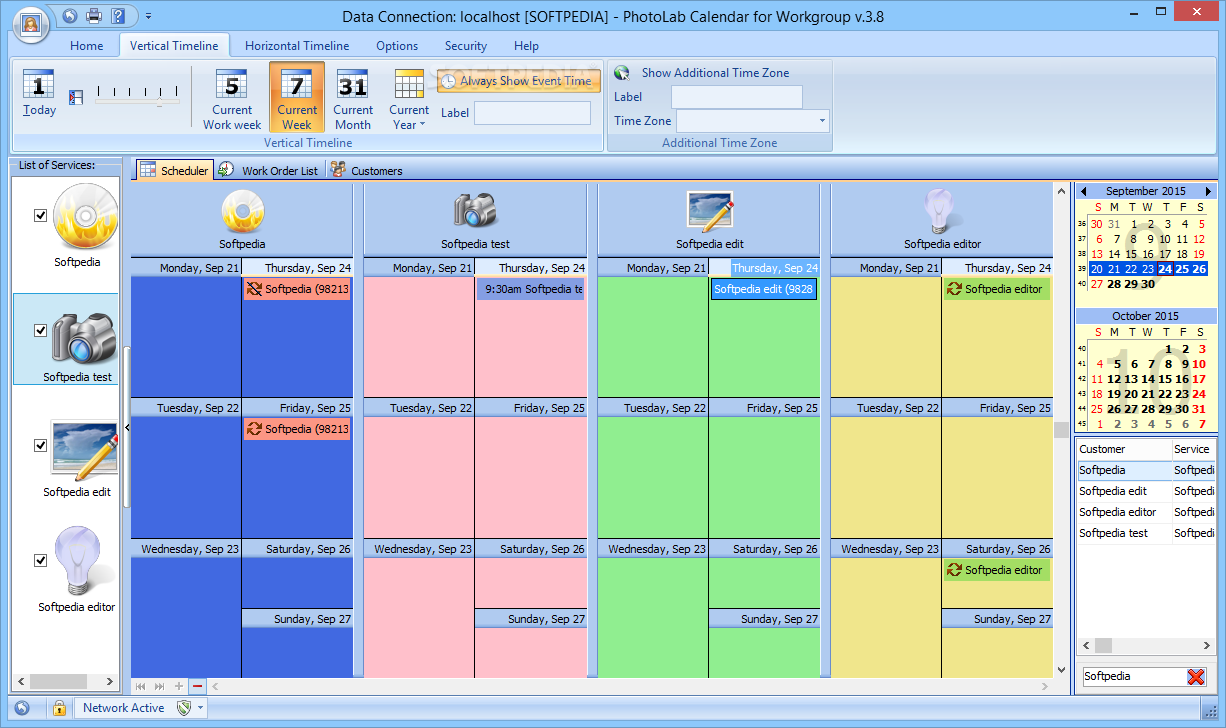Image resolution: width=1226 pixels, height=728 pixels.
Task: Select the 9:30am Softpedia test event
Action: pyautogui.click(x=531, y=289)
